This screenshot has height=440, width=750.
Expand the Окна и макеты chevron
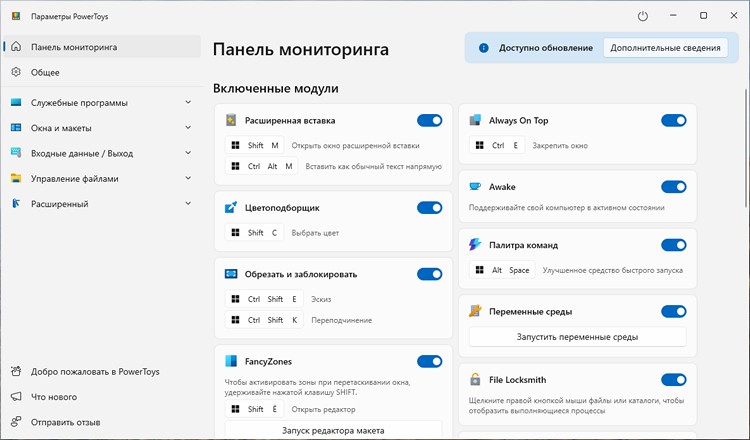pos(188,128)
